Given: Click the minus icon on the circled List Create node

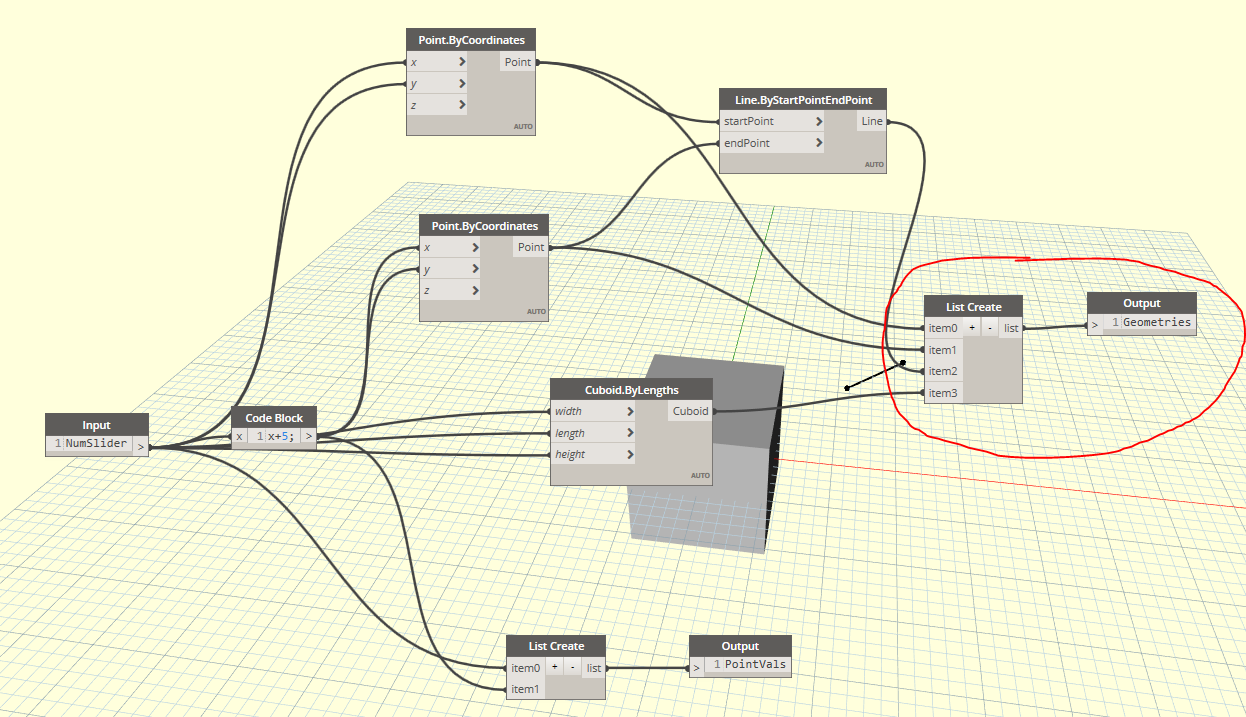Looking at the screenshot, I should [x=990, y=327].
